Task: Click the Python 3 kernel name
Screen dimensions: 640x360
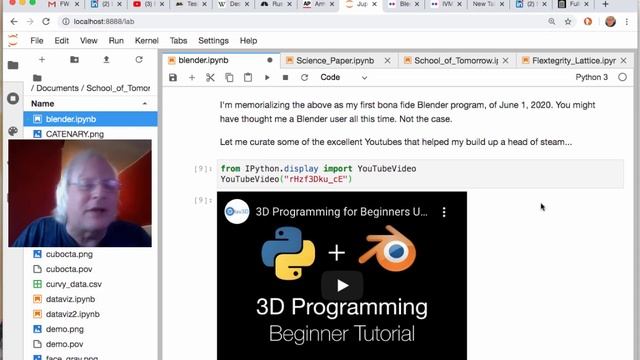Action: coord(591,77)
